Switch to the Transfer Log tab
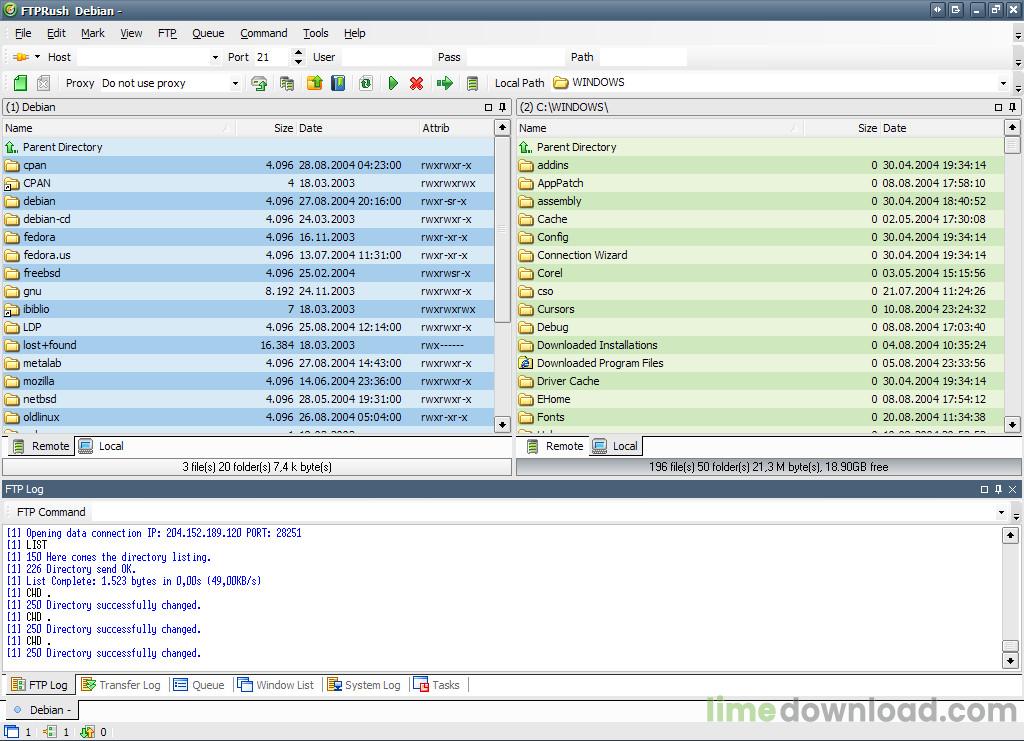Viewport: 1024px width, 741px height. pos(121,685)
